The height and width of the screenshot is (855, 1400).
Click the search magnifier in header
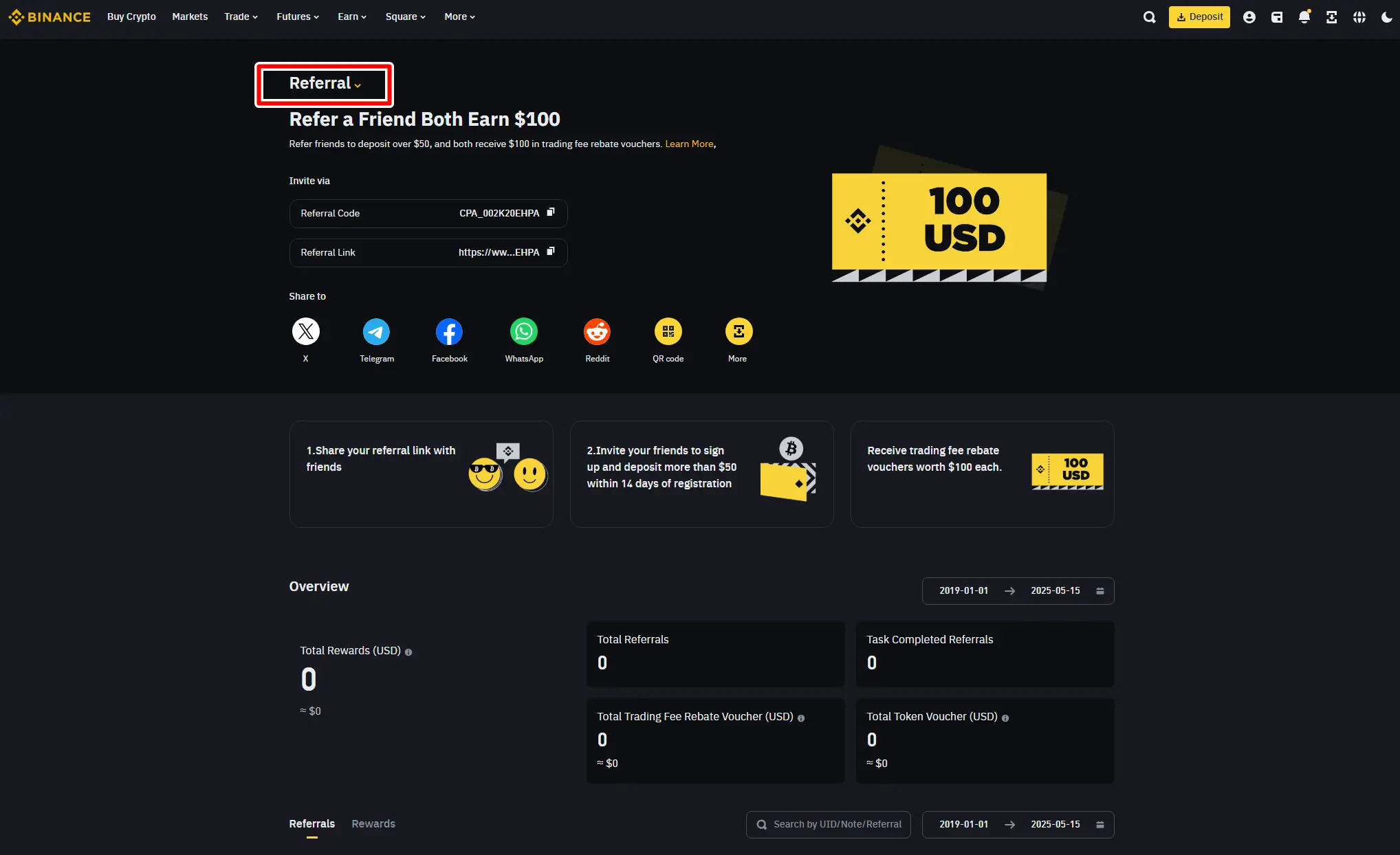point(1149,17)
